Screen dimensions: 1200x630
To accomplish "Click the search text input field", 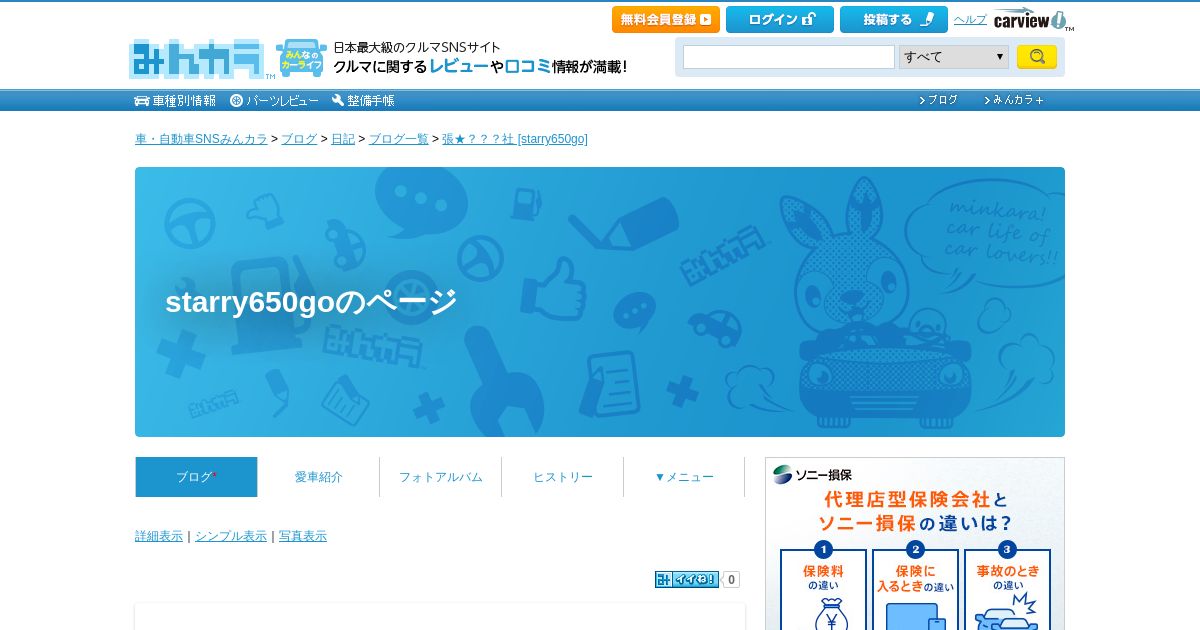I will click(789, 57).
